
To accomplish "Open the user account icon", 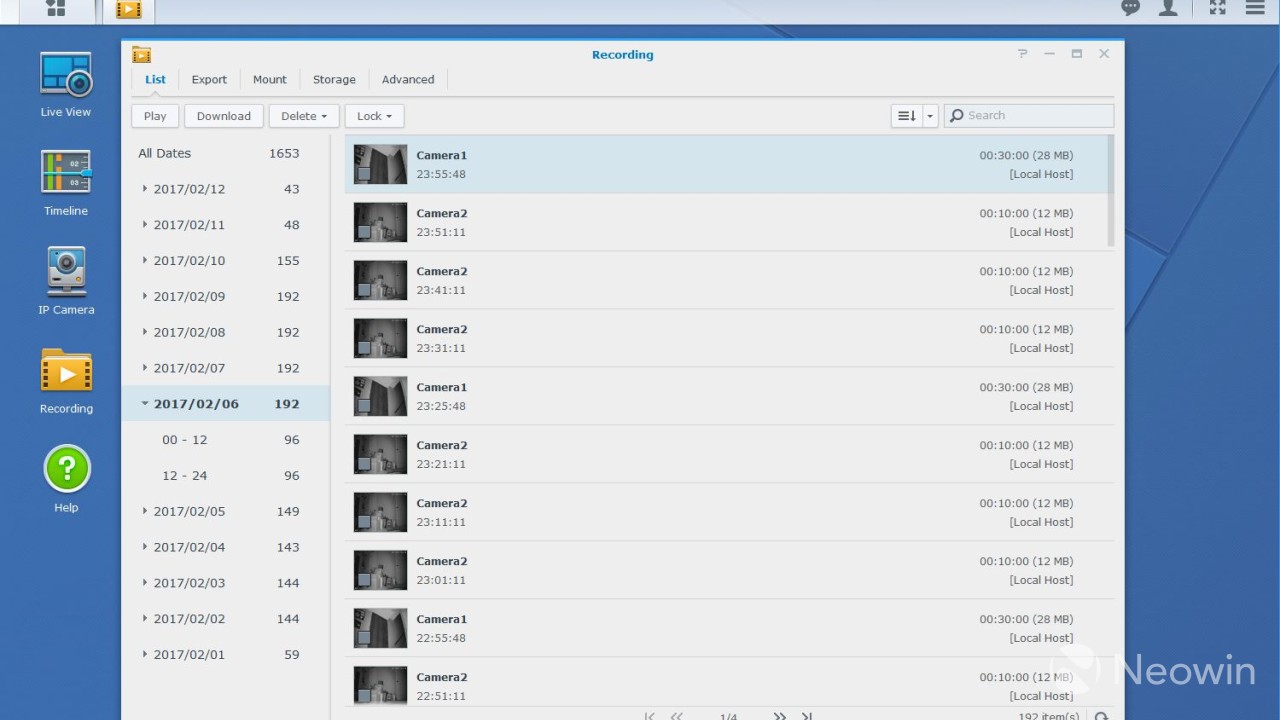I will click(x=1168, y=8).
